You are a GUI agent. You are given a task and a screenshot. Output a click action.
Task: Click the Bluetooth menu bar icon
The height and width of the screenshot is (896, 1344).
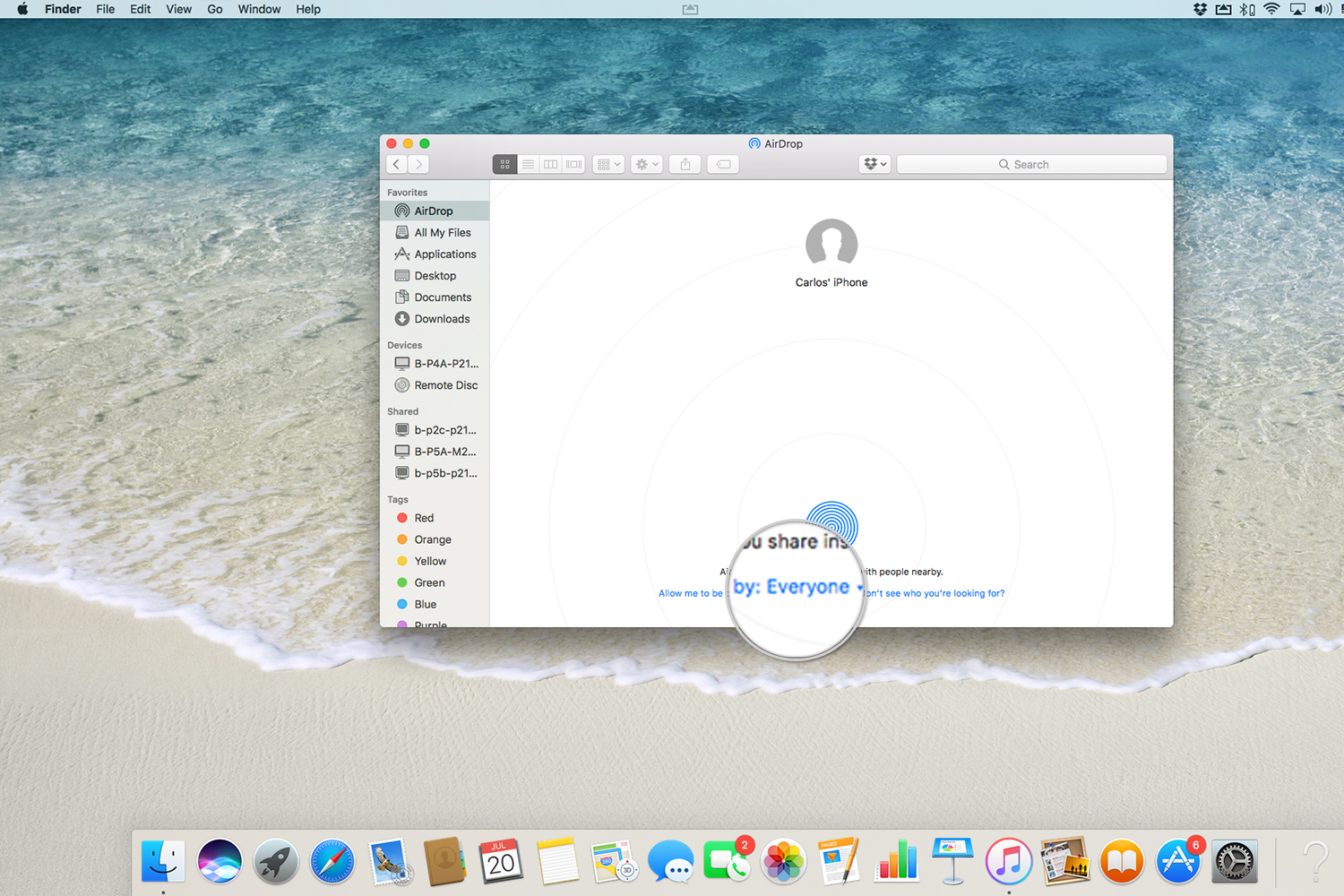(1247, 9)
